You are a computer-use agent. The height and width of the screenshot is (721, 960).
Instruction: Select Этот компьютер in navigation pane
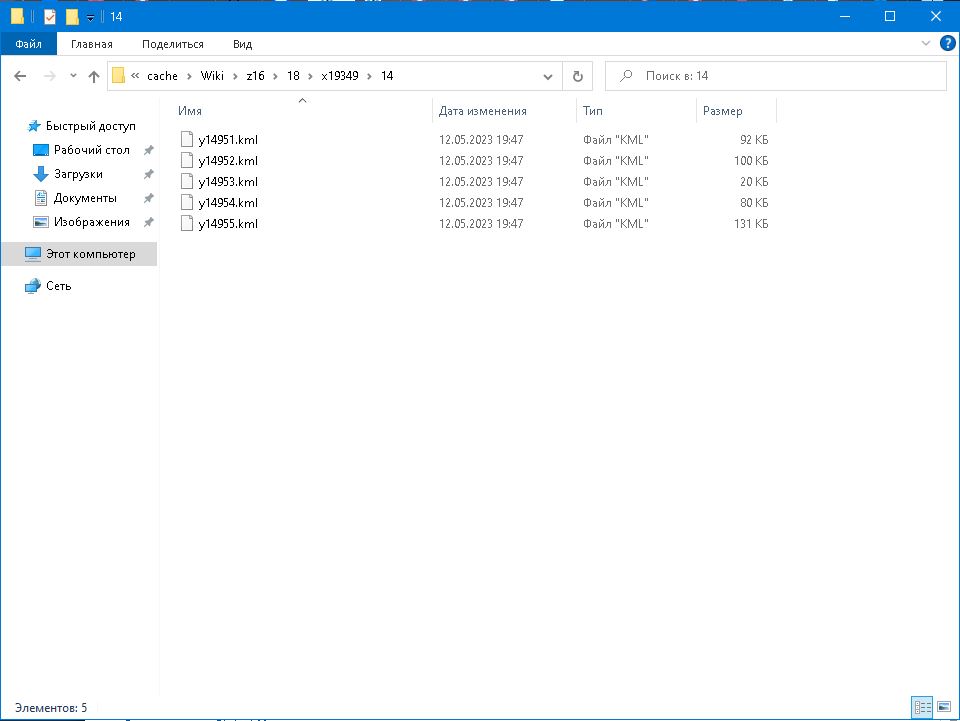90,254
